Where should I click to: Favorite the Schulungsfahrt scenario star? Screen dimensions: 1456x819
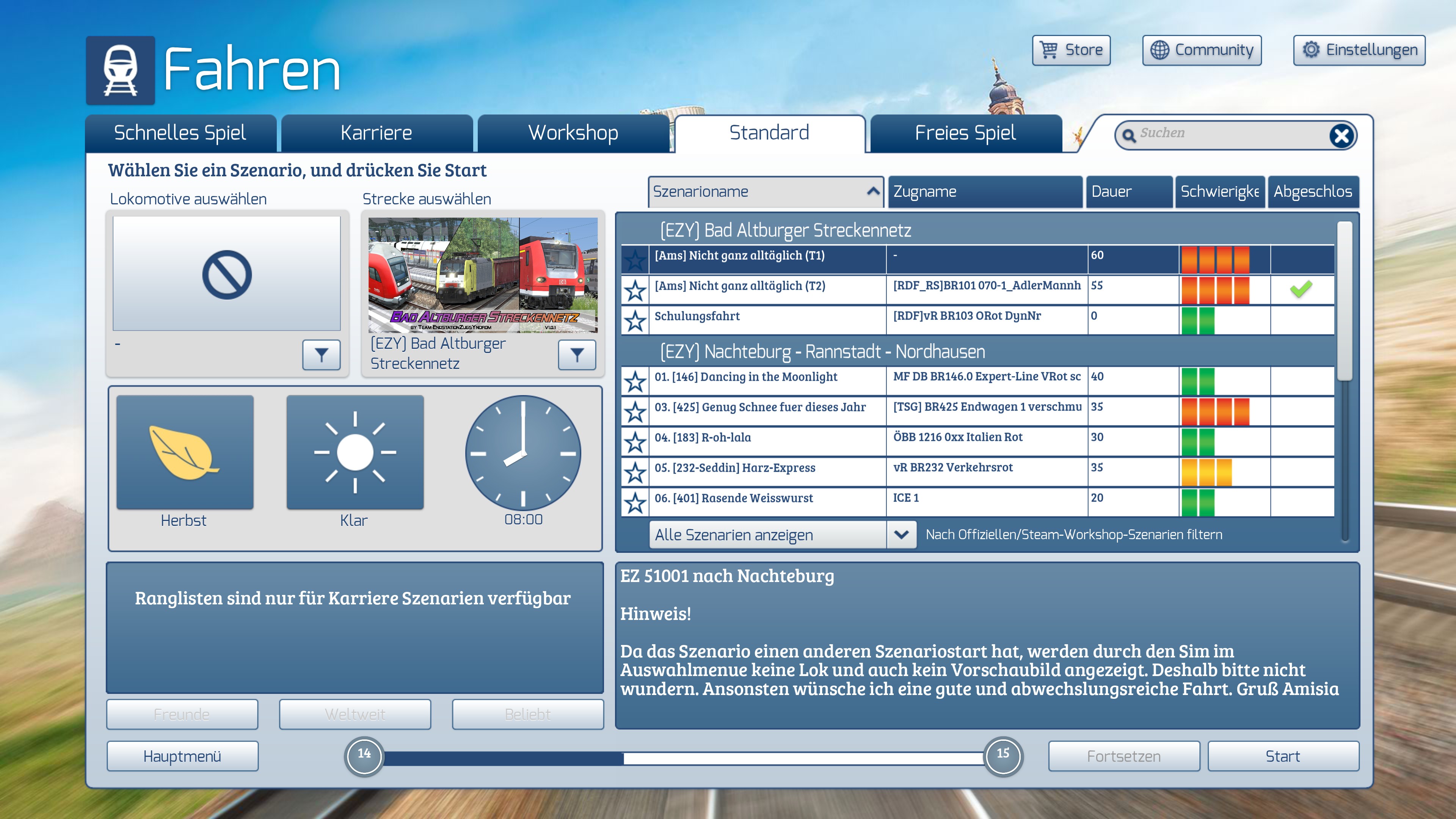click(635, 320)
